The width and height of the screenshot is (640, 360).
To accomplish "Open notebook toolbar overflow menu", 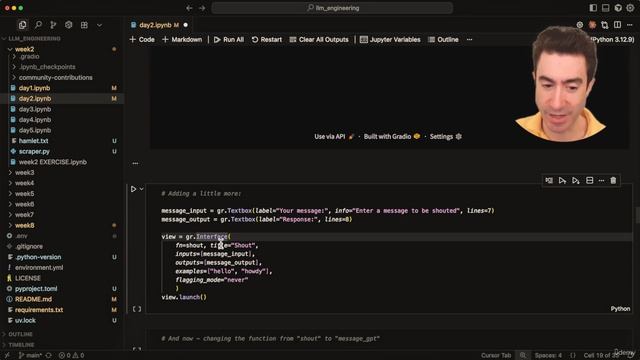I will pyautogui.click(x=469, y=40).
